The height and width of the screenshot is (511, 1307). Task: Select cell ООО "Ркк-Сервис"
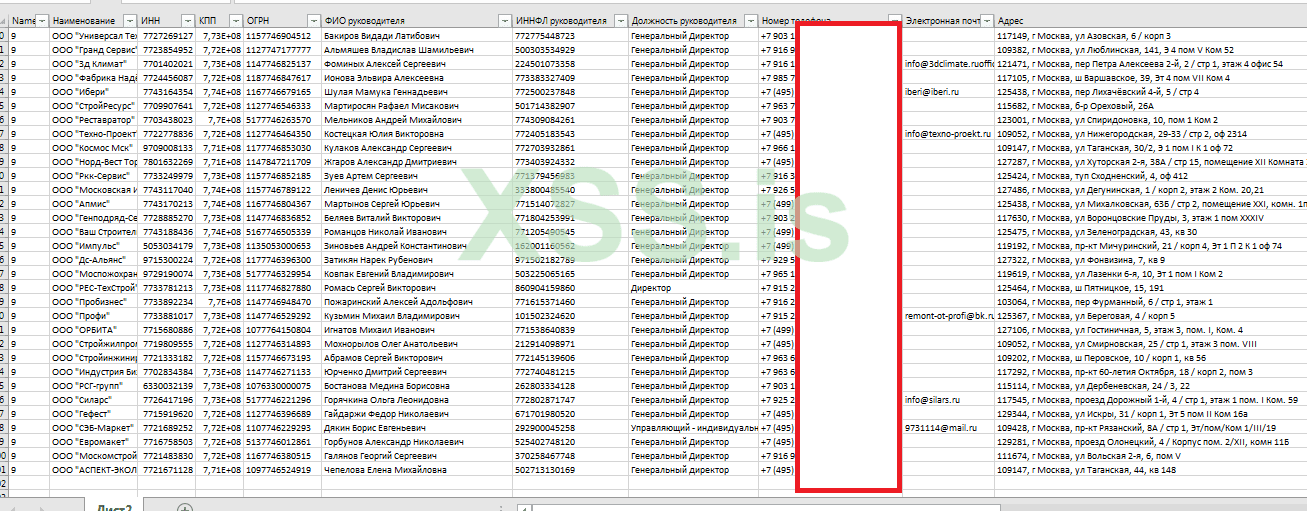(95, 175)
